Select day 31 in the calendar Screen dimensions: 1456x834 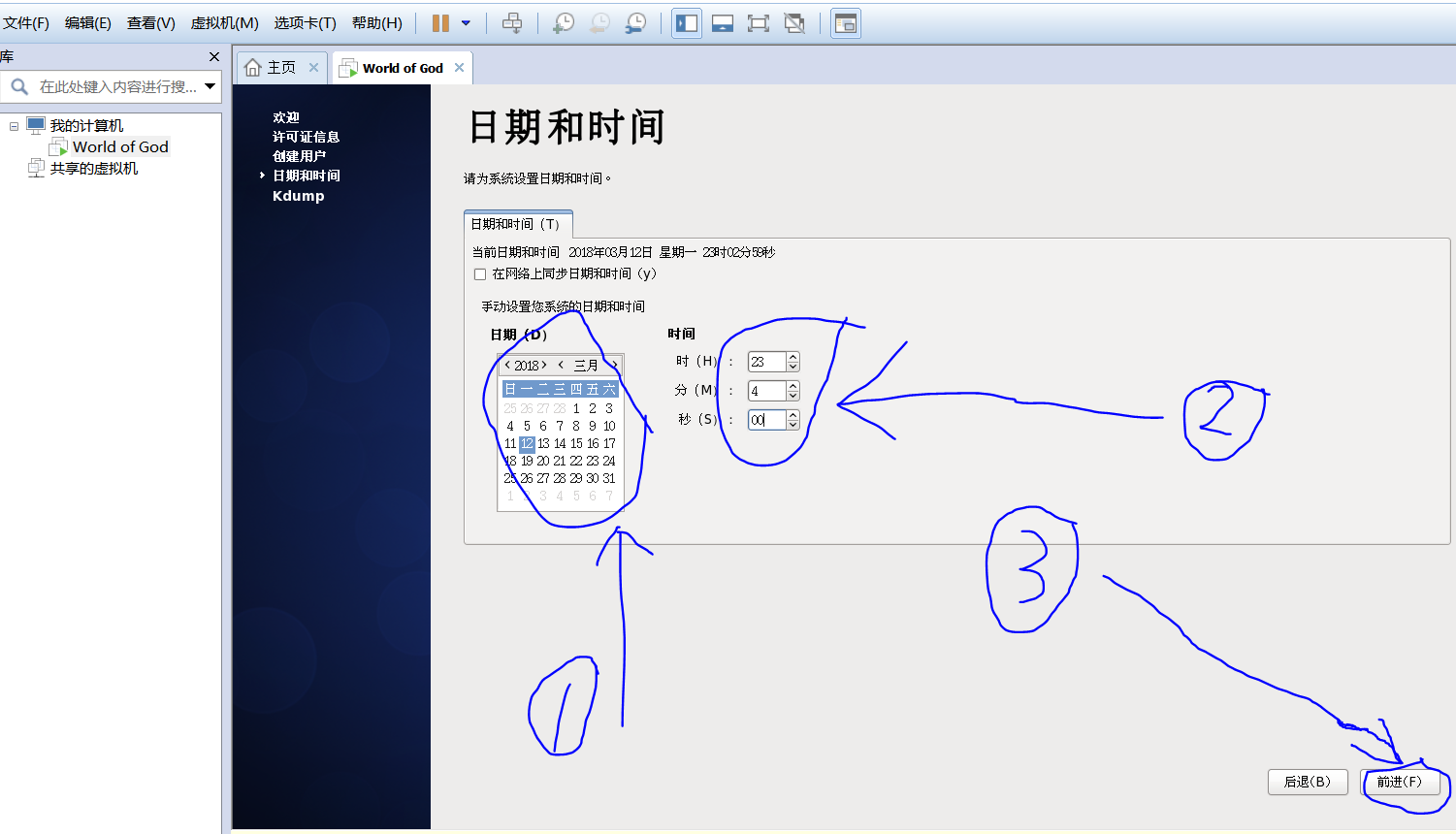pos(609,478)
